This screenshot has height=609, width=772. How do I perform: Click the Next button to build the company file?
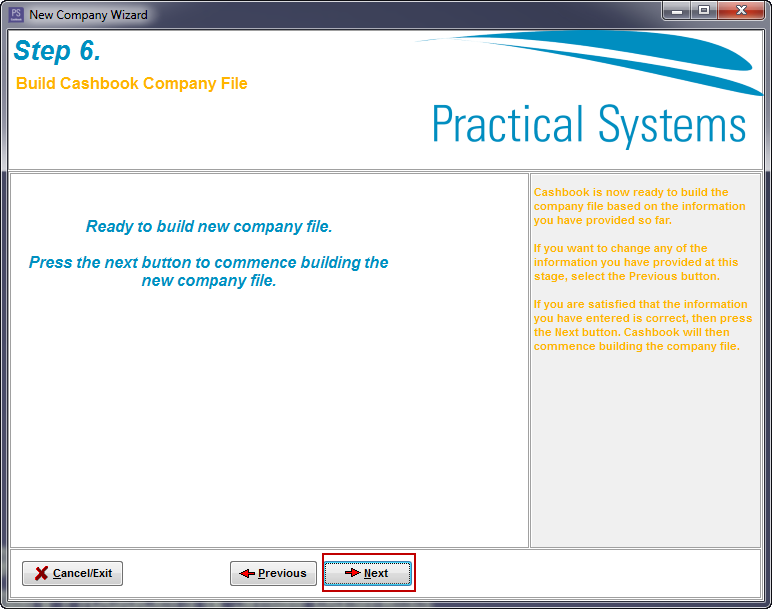coord(368,573)
